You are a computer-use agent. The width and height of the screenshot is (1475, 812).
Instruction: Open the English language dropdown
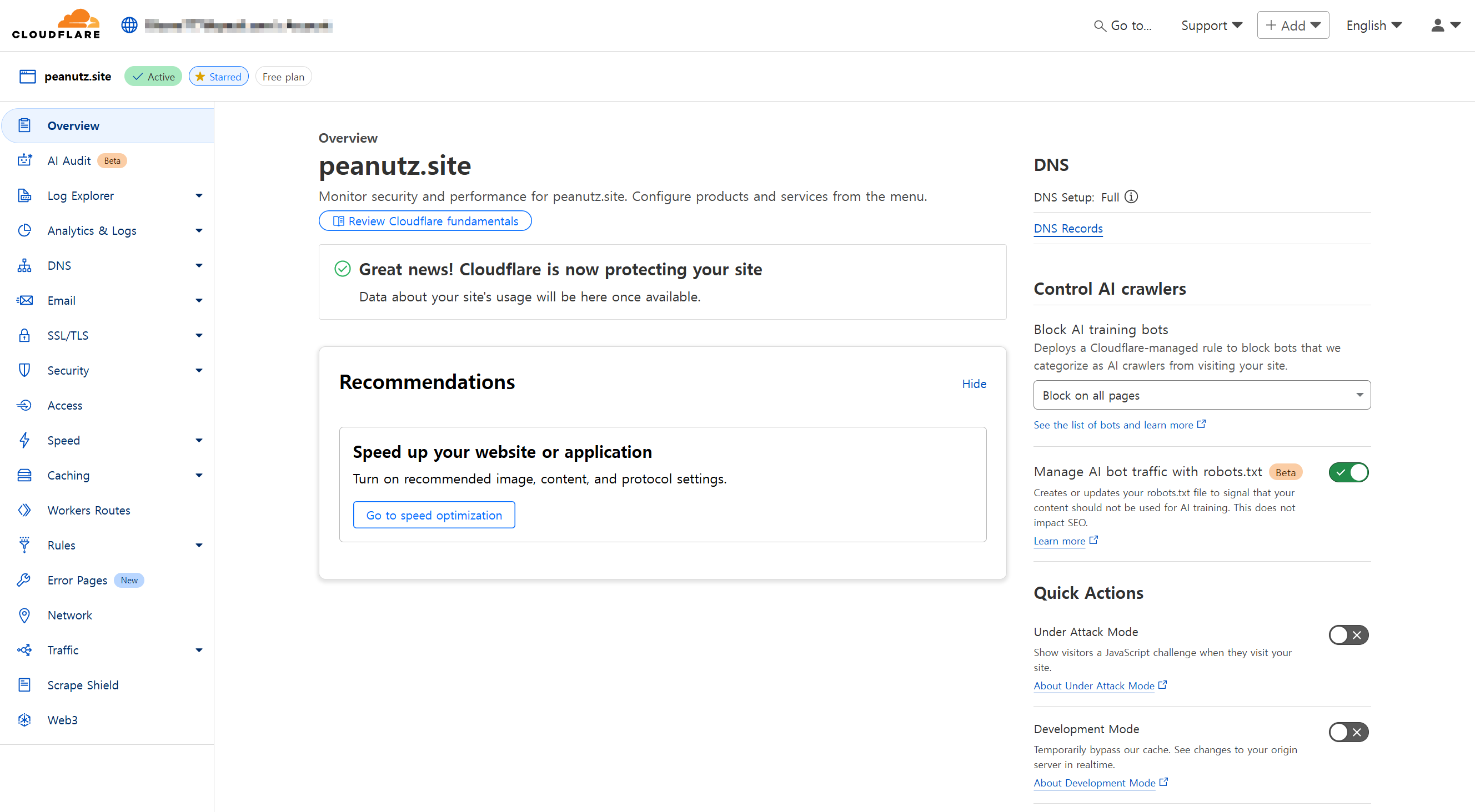(x=1373, y=25)
